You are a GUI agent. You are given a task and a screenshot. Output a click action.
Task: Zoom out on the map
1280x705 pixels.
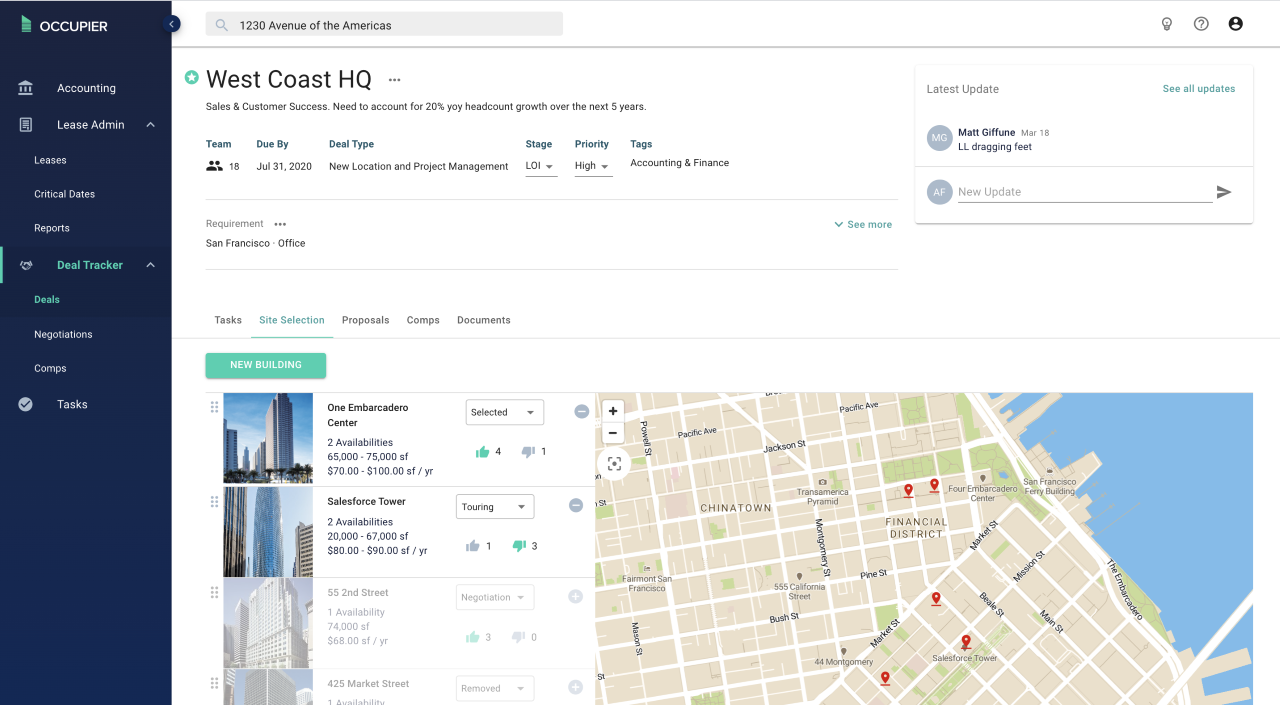[x=613, y=433]
